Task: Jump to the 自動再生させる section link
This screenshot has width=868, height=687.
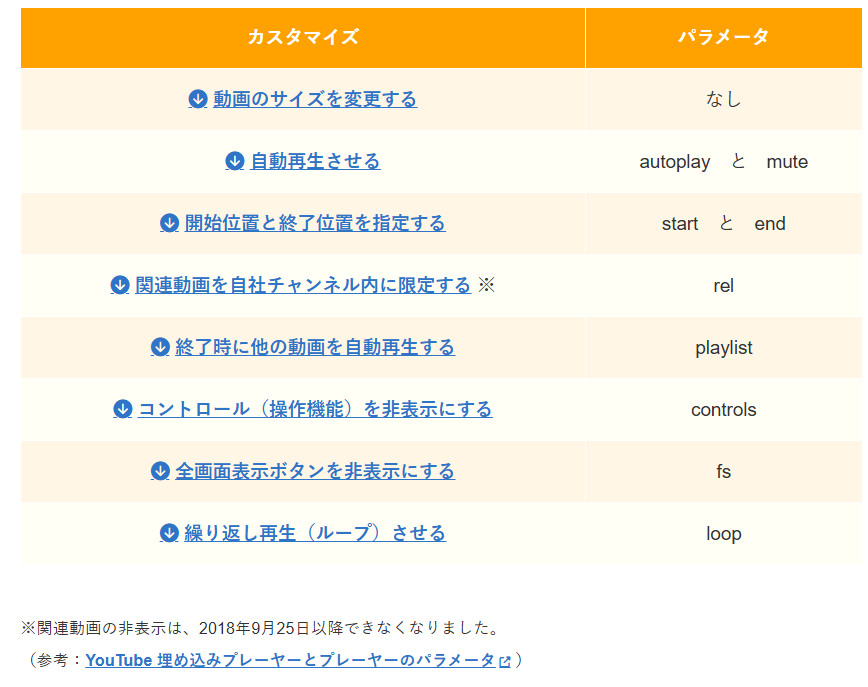Action: pyautogui.click(x=315, y=161)
